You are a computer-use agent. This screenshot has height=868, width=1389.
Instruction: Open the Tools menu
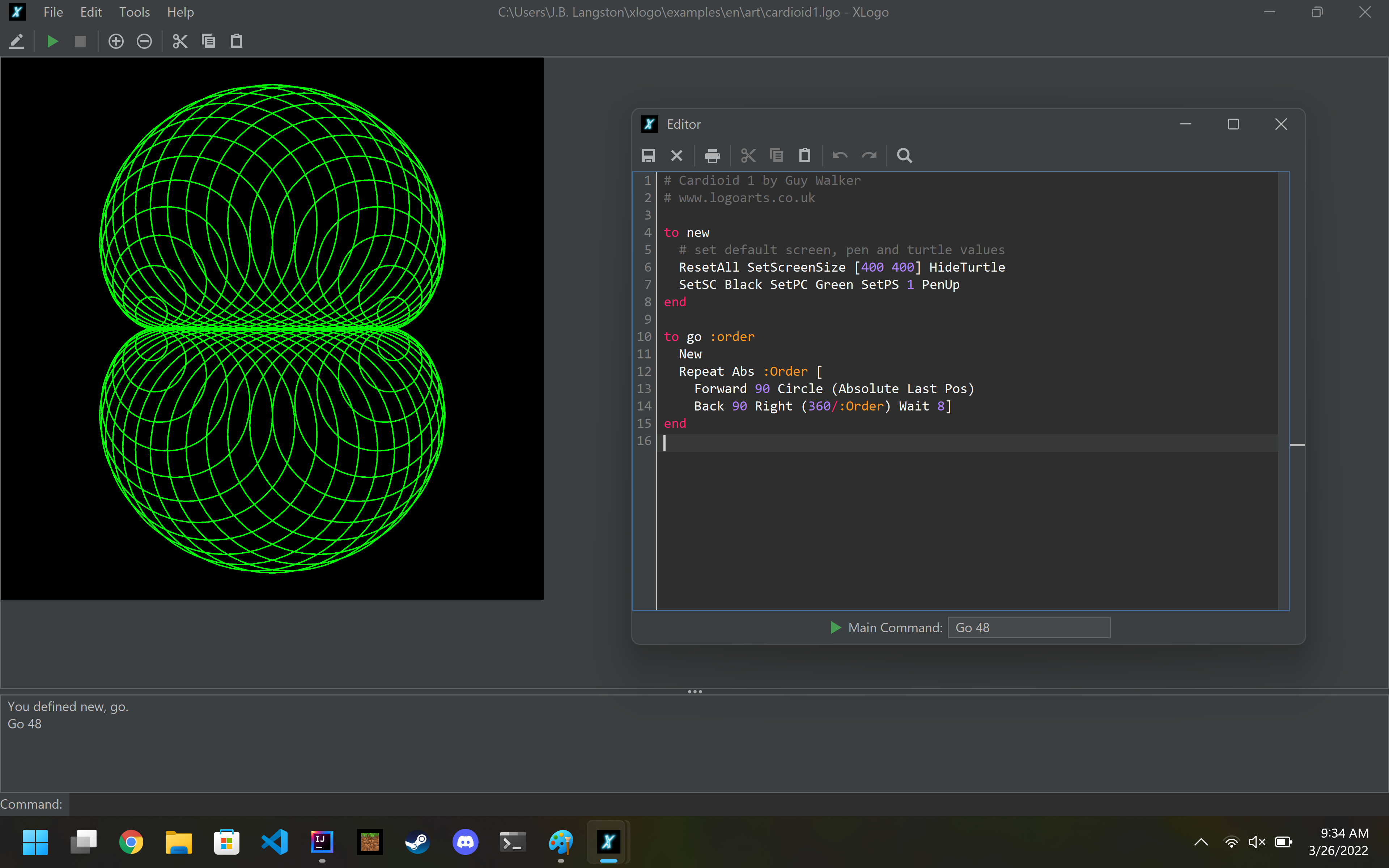point(134,12)
